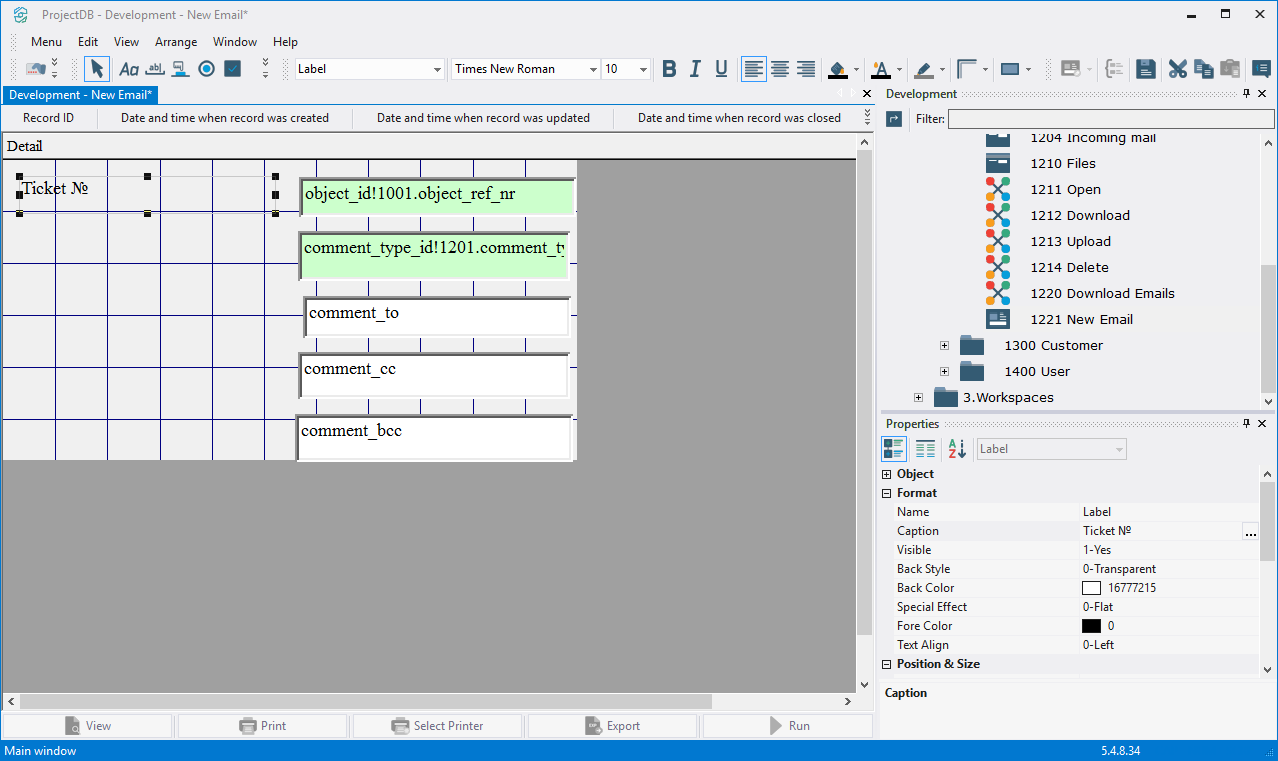Screen dimensions: 1278x761
Task: Pick the Label (Aa) control tool
Action: click(129, 69)
